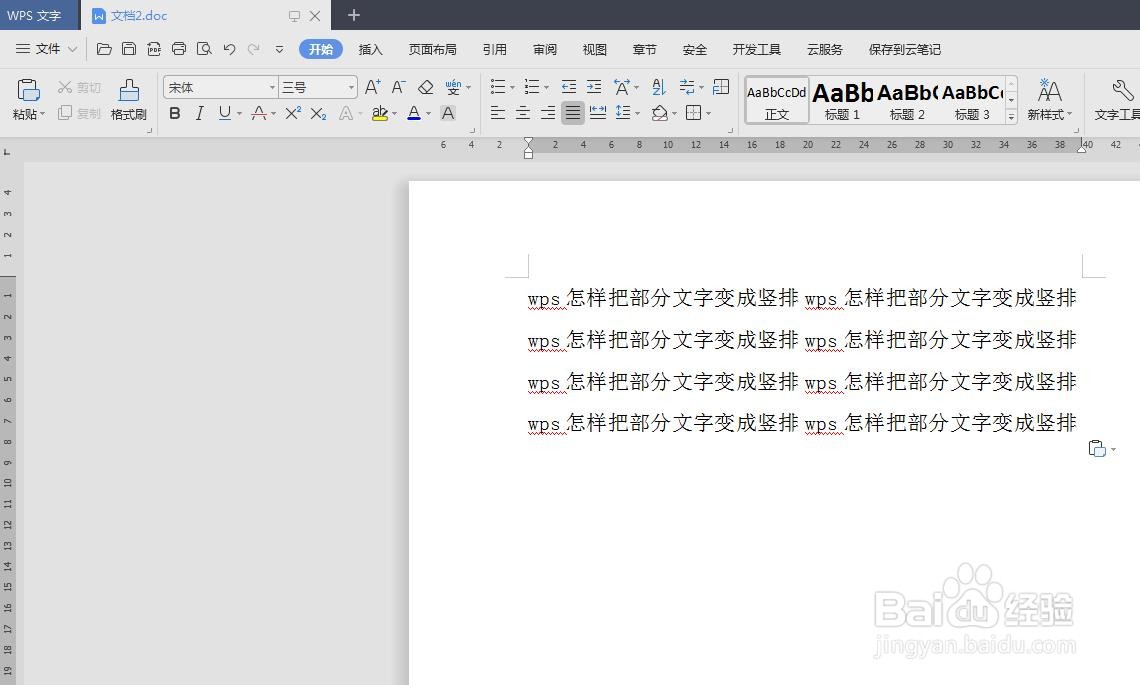Screen dimensions: 1140x685
Task: Toggle strikethrough on text
Action: coord(258,113)
